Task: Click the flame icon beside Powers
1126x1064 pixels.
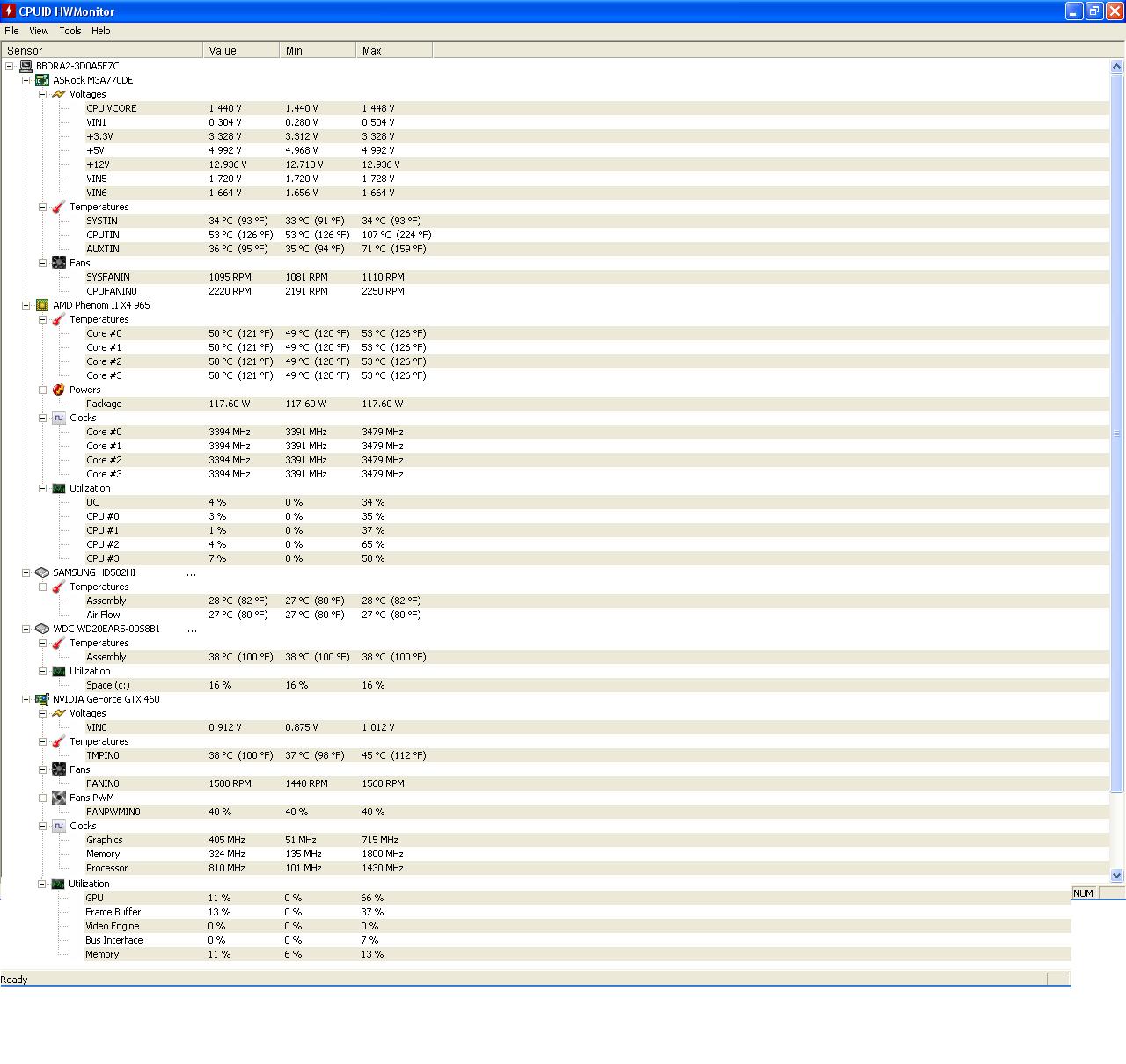Action: (59, 390)
